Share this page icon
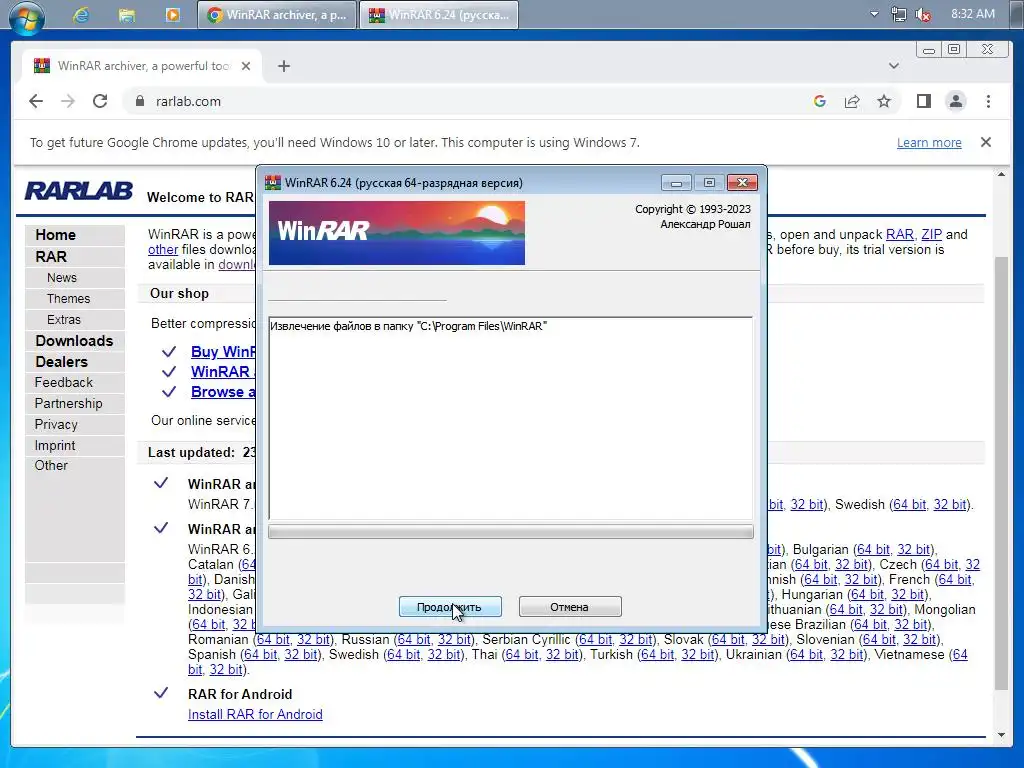Screen dimensions: 1024x768 coord(852,101)
